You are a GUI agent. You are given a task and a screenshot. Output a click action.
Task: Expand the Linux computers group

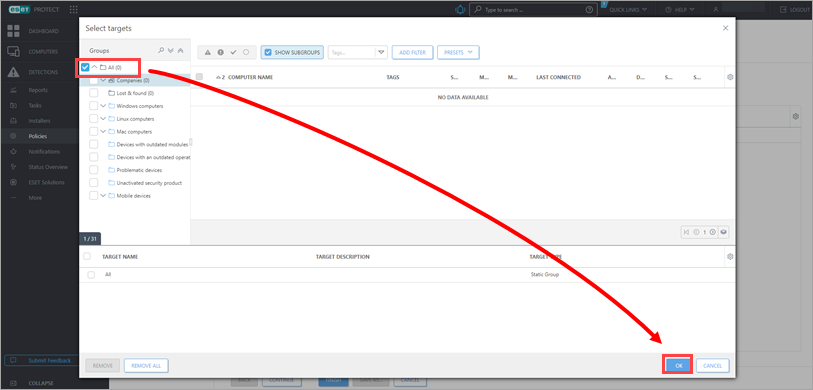(x=103, y=119)
